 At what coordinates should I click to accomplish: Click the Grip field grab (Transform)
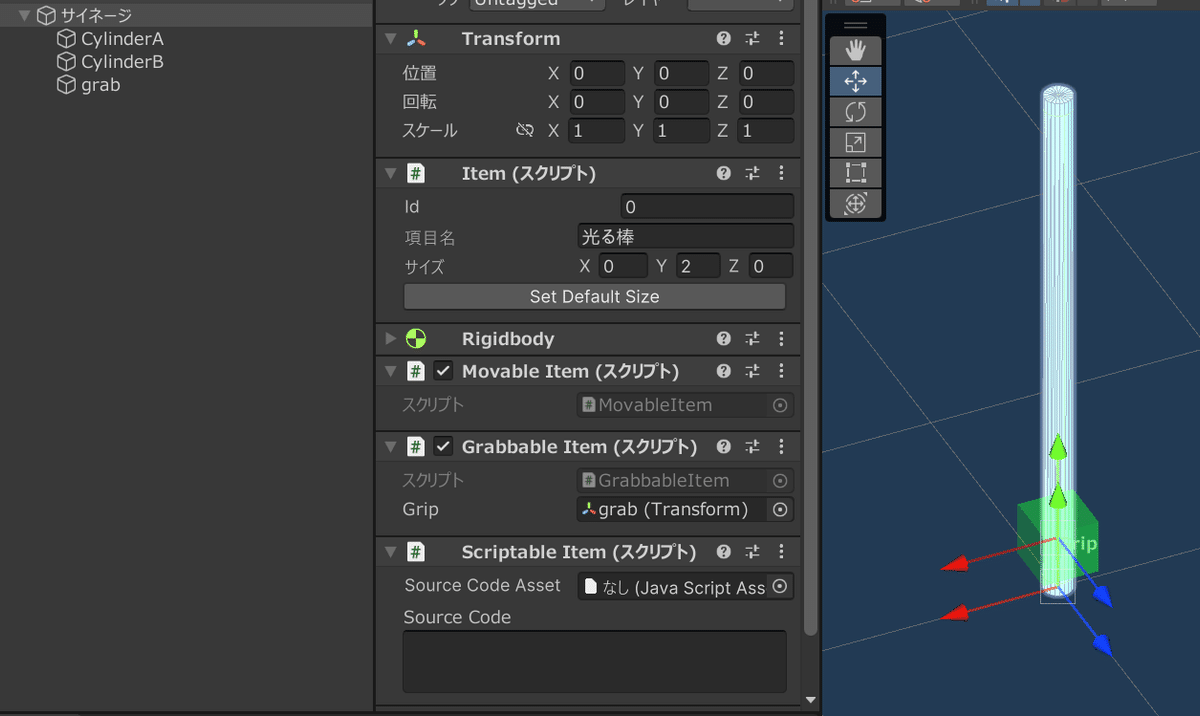click(673, 510)
